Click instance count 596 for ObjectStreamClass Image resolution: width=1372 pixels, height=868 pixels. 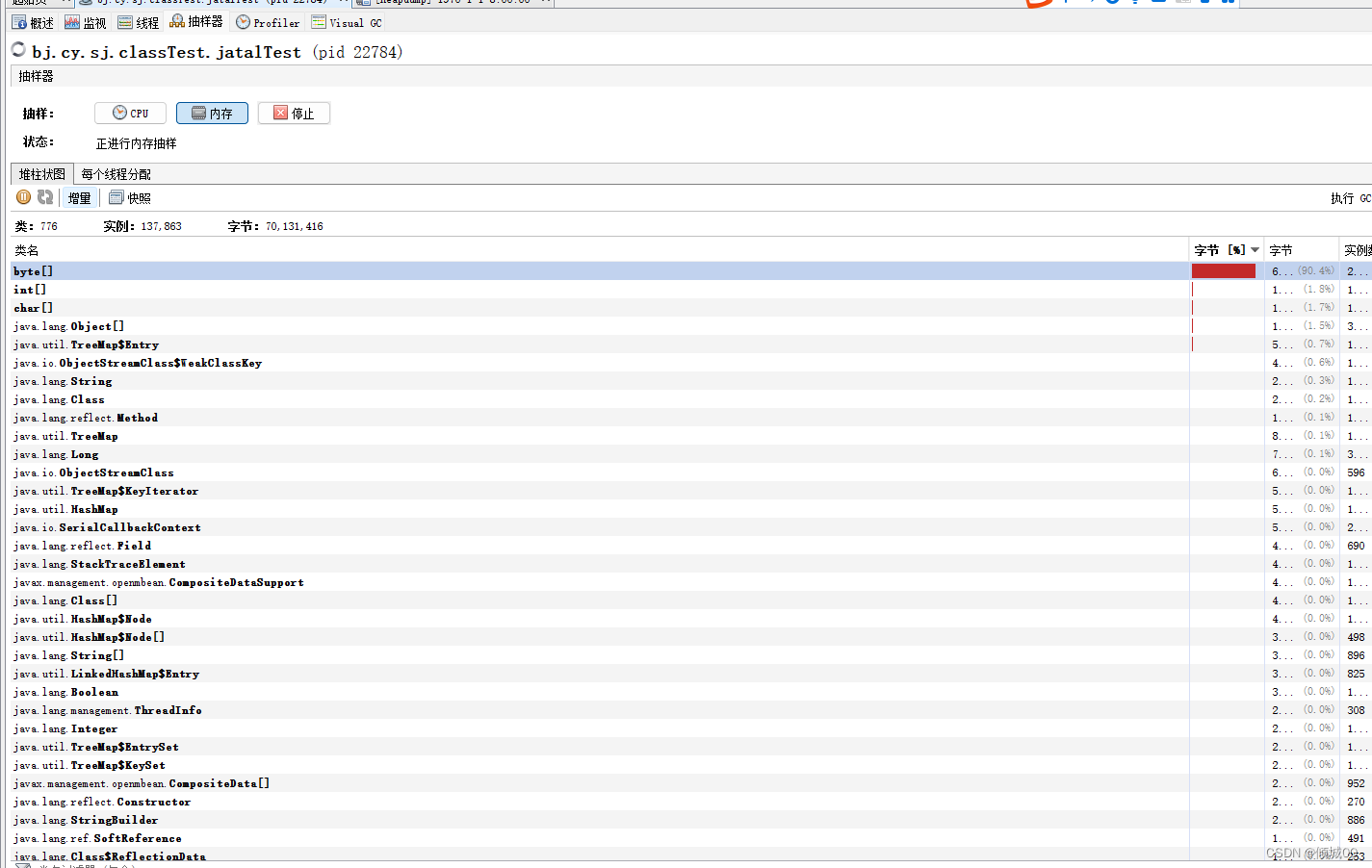point(1356,472)
